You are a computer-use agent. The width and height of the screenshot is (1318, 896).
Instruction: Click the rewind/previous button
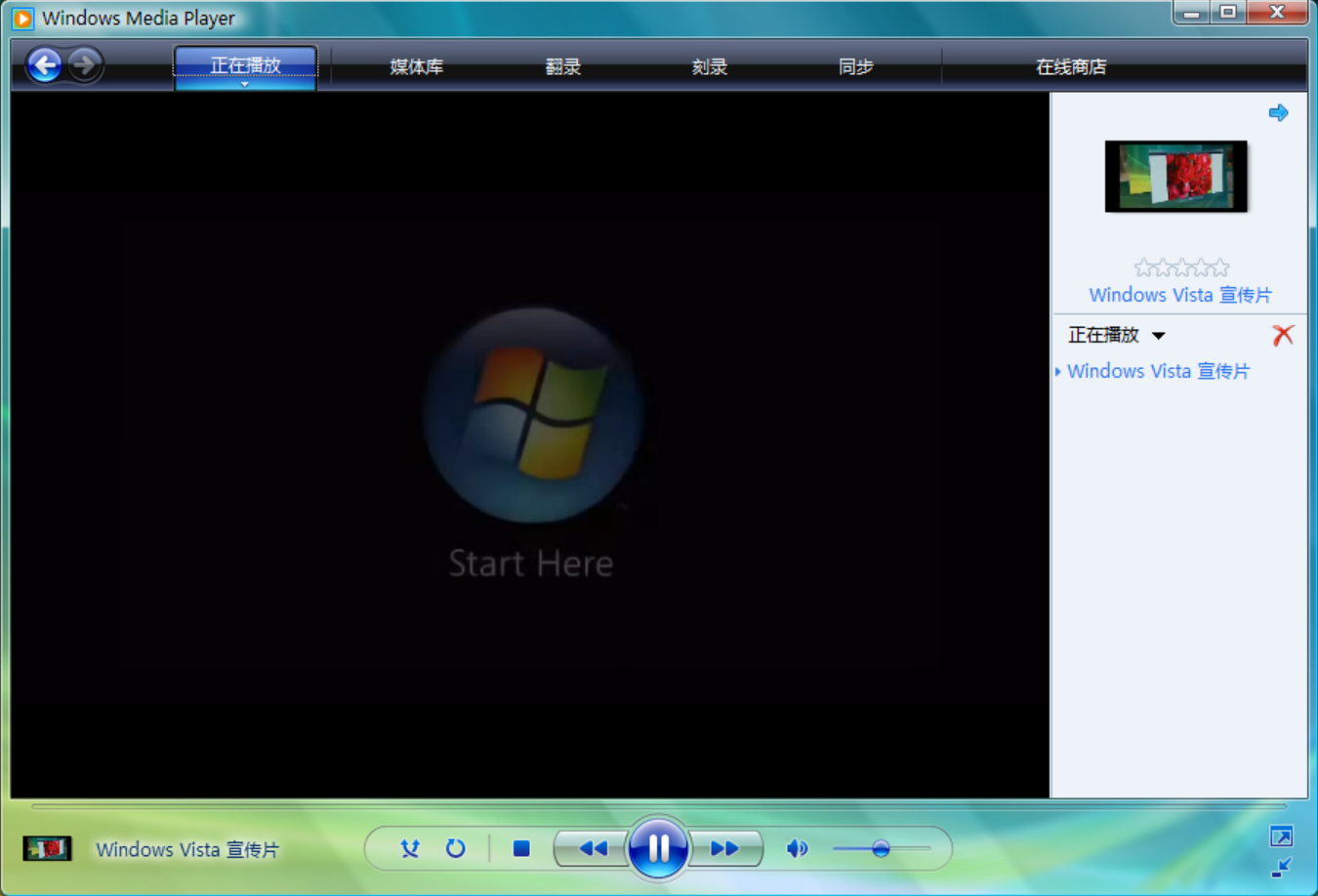[x=592, y=849]
